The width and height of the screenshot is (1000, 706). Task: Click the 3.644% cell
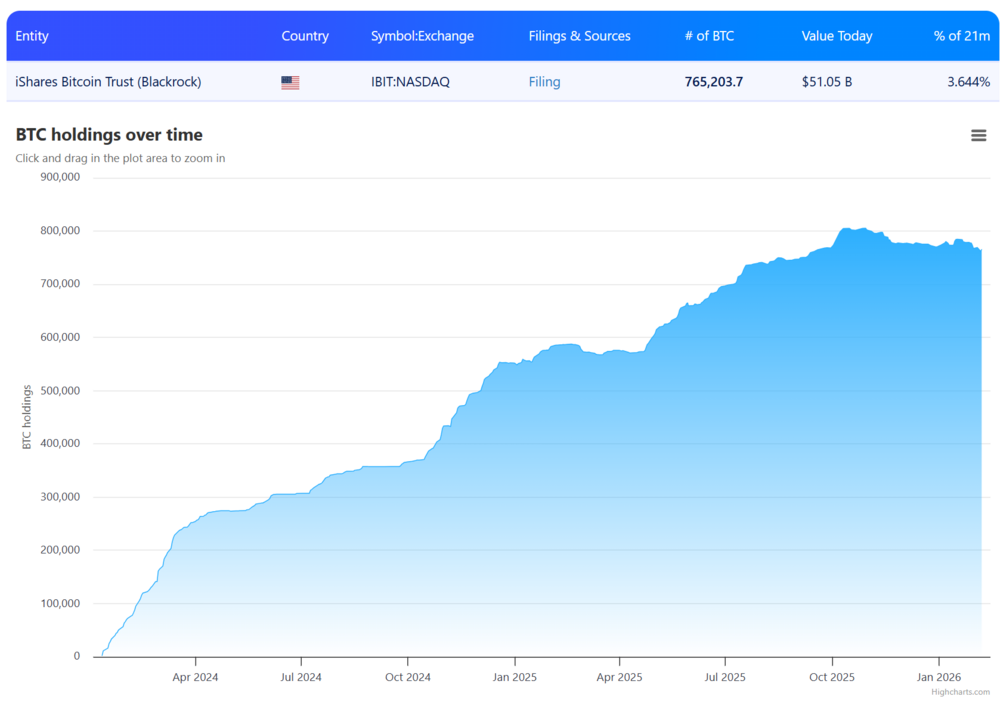tap(968, 82)
